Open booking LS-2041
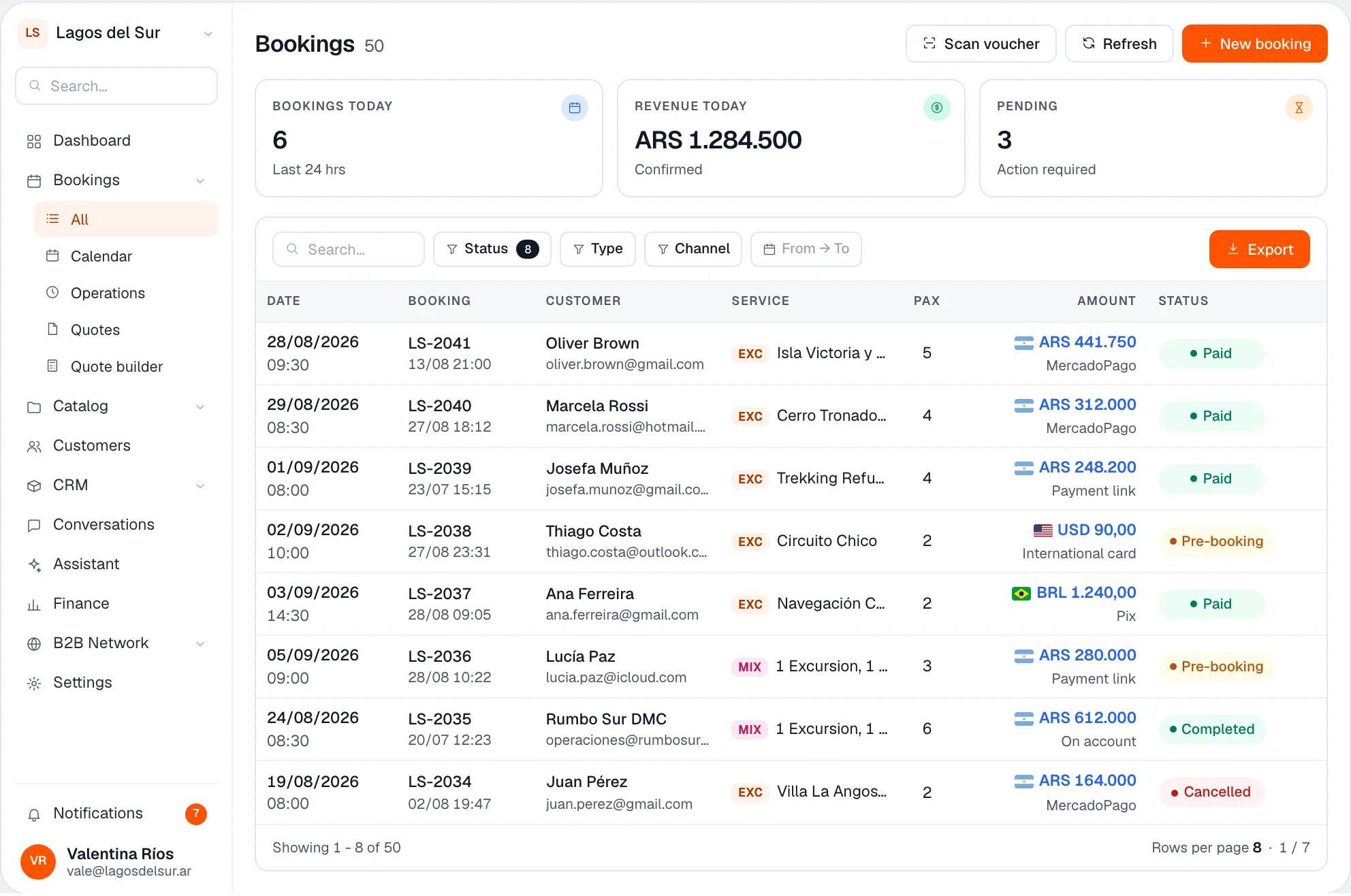The width and height of the screenshot is (1351, 896). (x=439, y=343)
